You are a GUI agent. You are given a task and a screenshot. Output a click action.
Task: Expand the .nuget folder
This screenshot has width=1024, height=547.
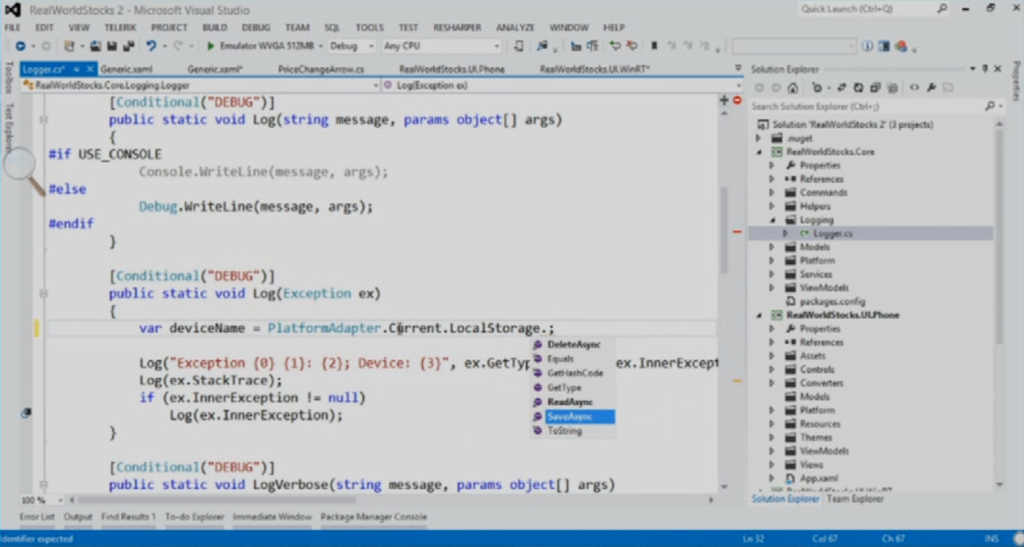point(758,138)
